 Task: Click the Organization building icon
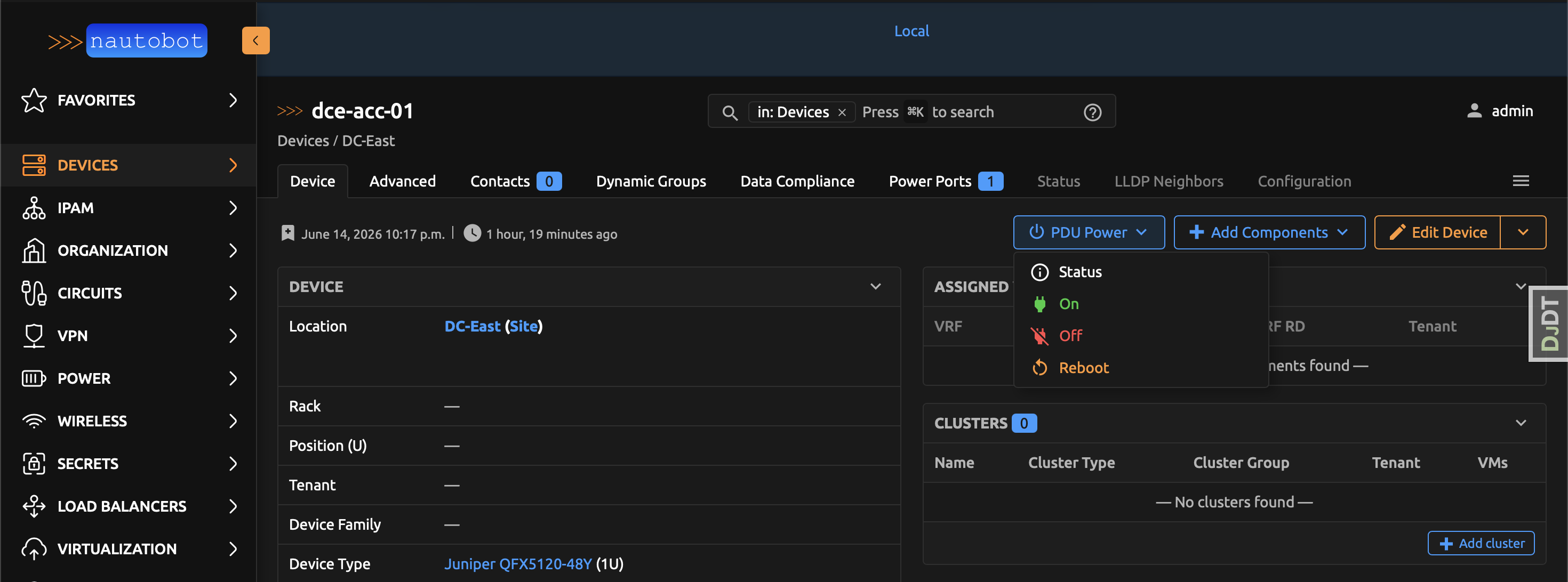pyautogui.click(x=34, y=250)
